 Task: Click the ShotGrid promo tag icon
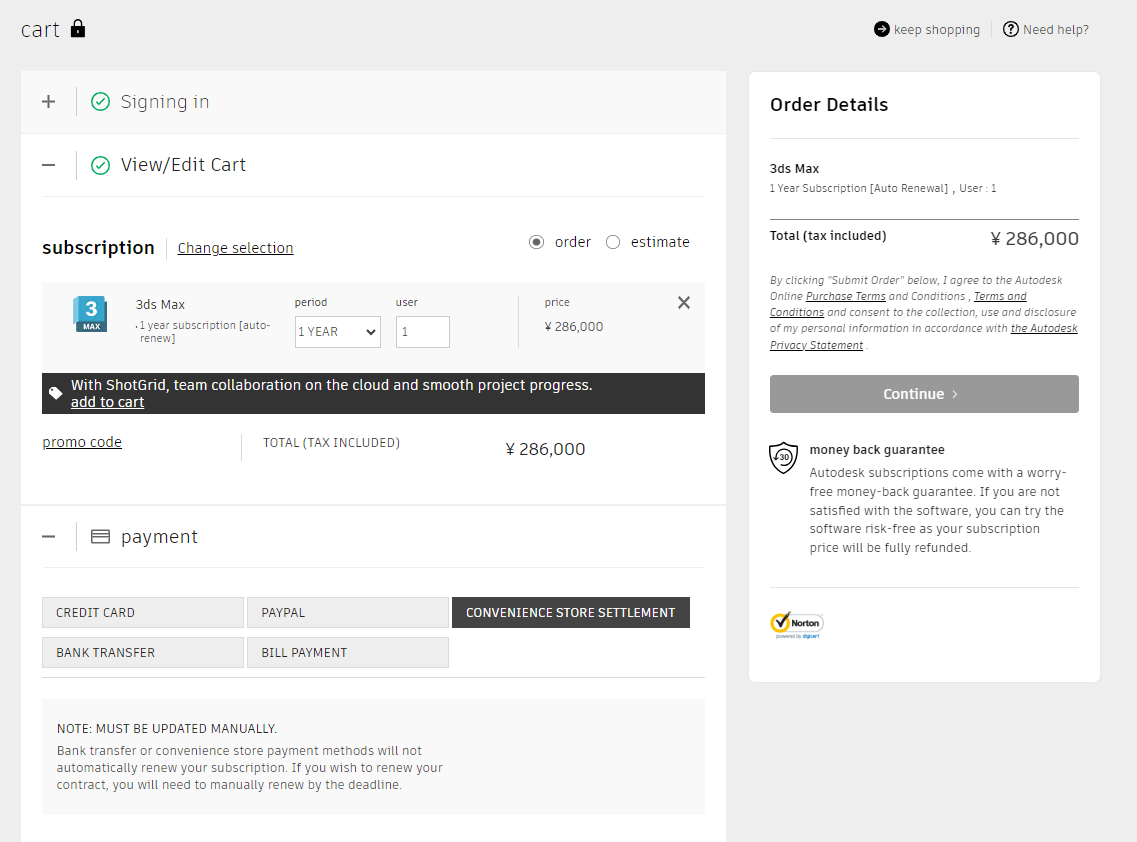(56, 393)
